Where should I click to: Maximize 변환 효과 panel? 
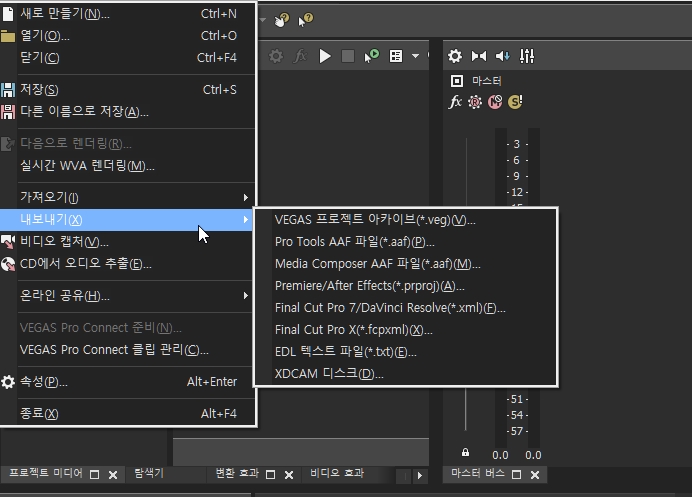pos(271,475)
